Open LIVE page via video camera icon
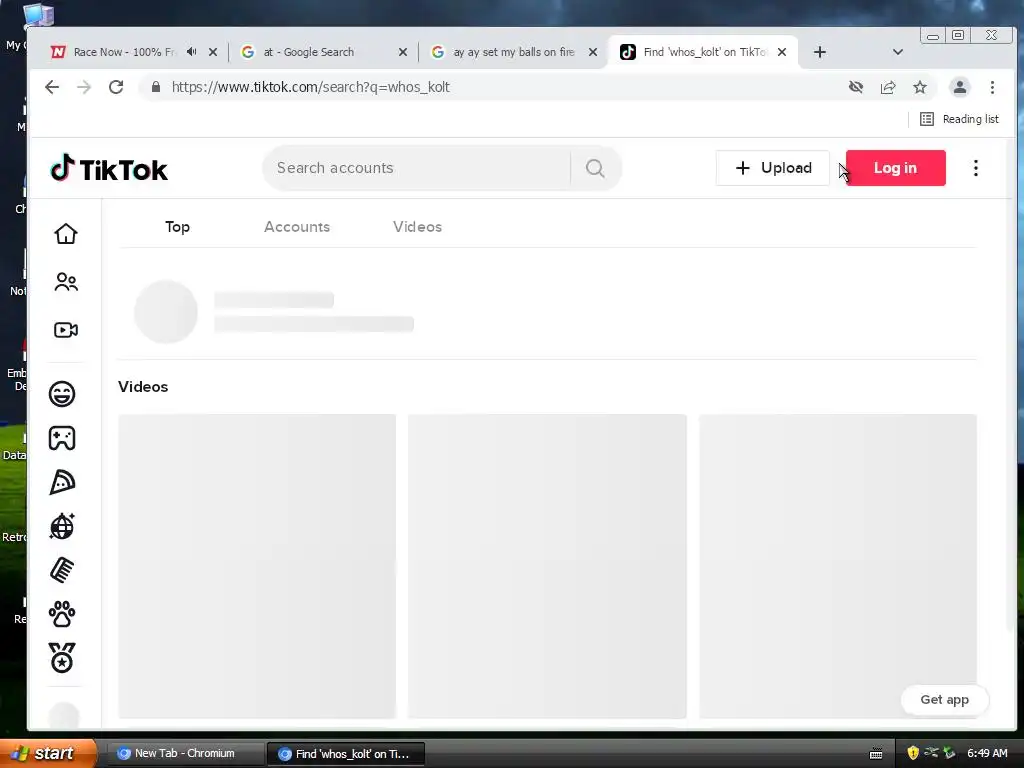 tap(65, 330)
